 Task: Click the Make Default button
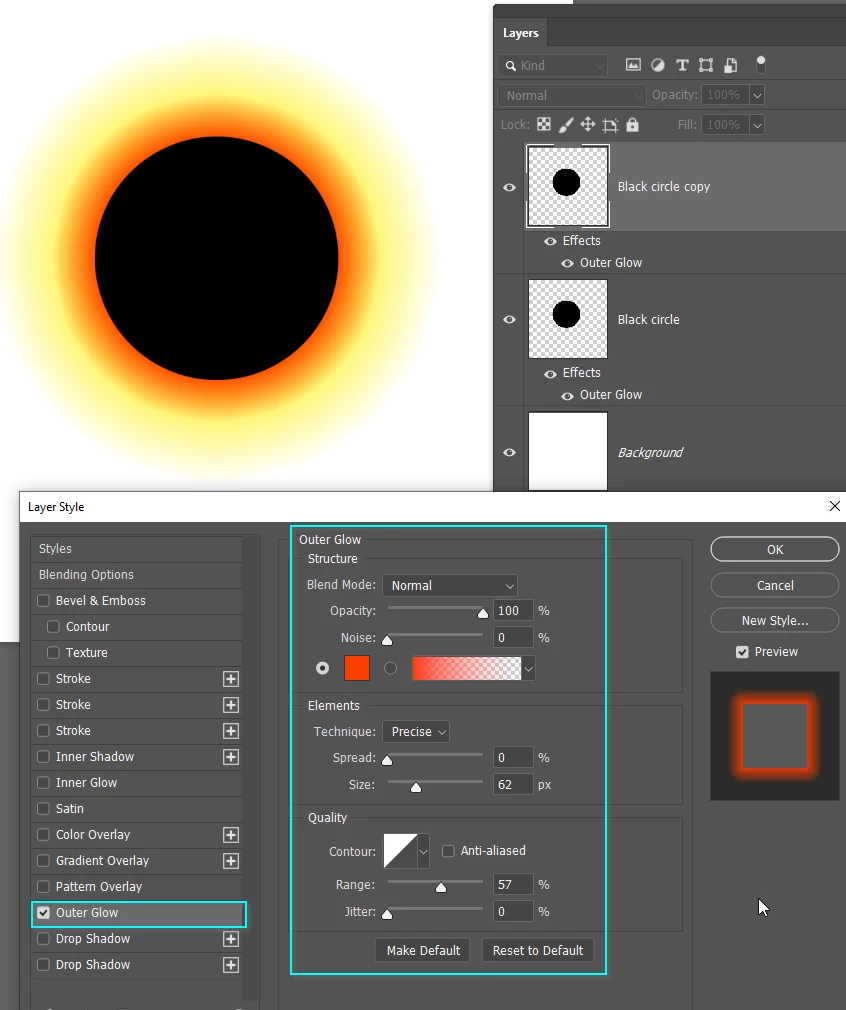(x=423, y=951)
